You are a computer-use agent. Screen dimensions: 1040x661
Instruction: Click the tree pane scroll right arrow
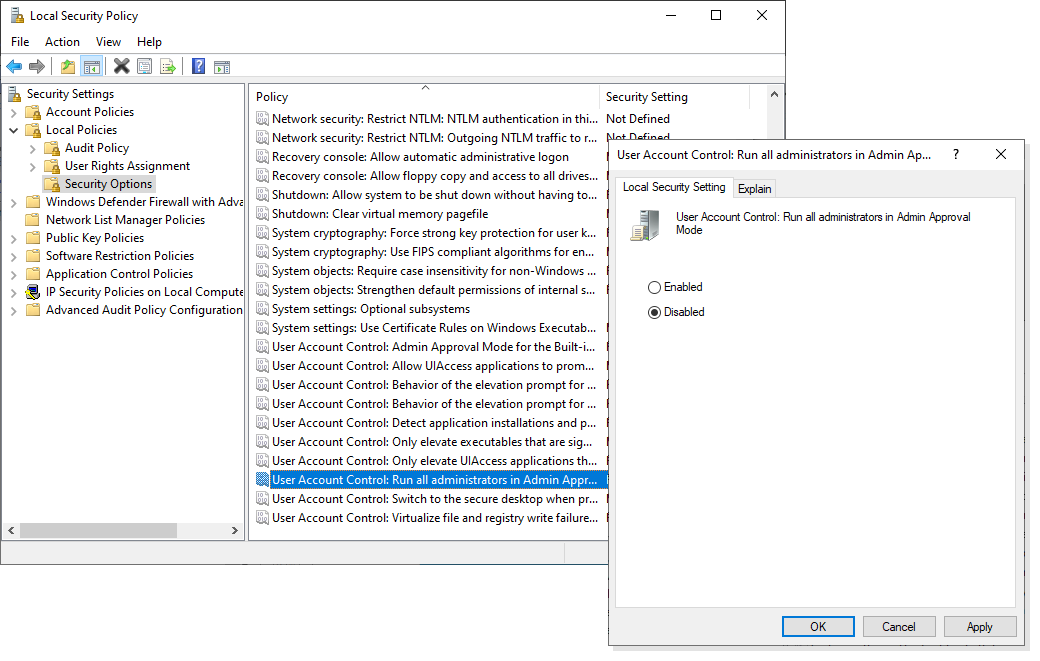pyautogui.click(x=235, y=530)
